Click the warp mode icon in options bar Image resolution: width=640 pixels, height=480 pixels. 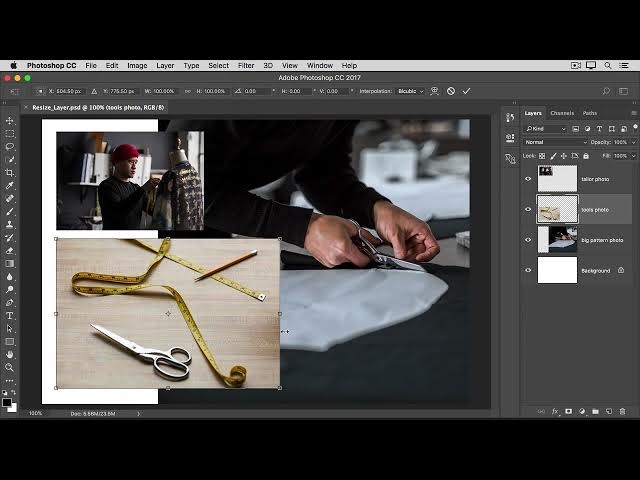(x=436, y=91)
